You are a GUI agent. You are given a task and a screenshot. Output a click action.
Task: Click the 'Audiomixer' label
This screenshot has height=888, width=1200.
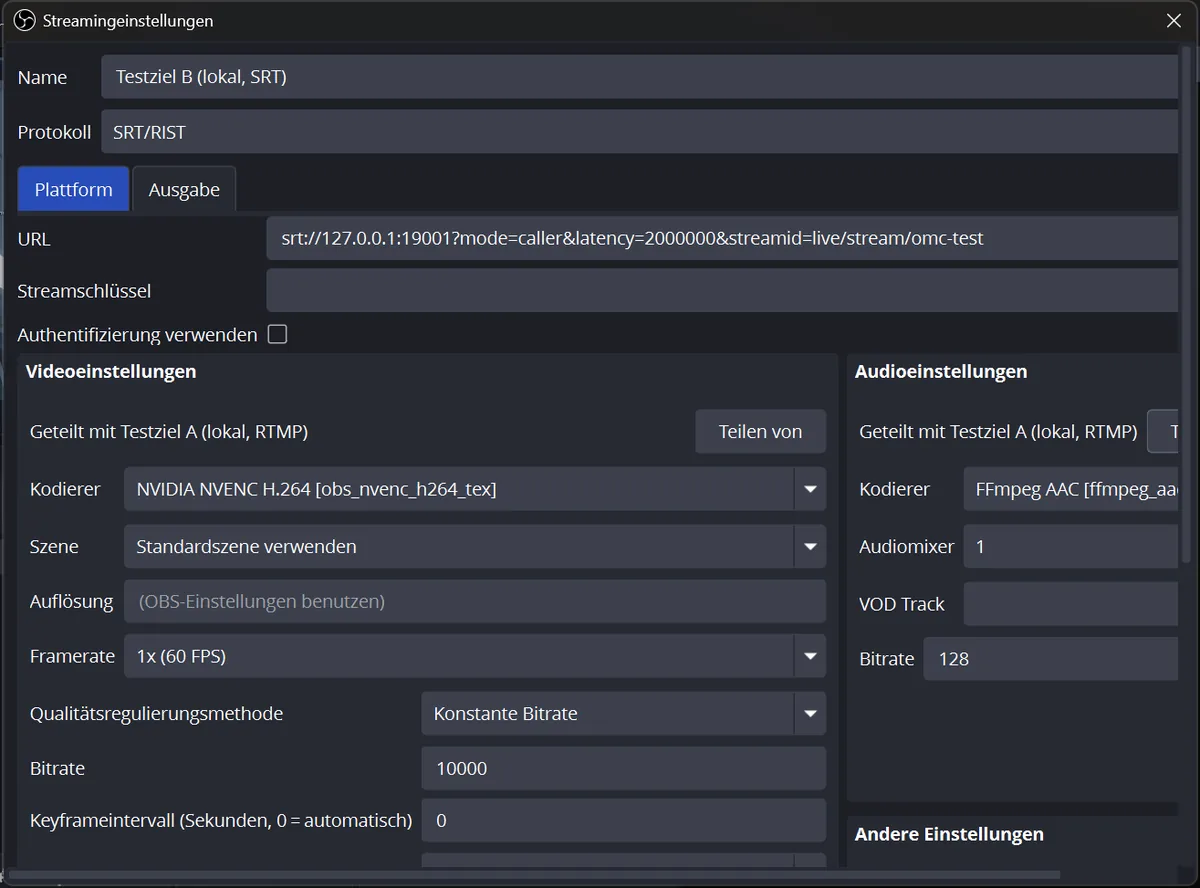(x=907, y=547)
